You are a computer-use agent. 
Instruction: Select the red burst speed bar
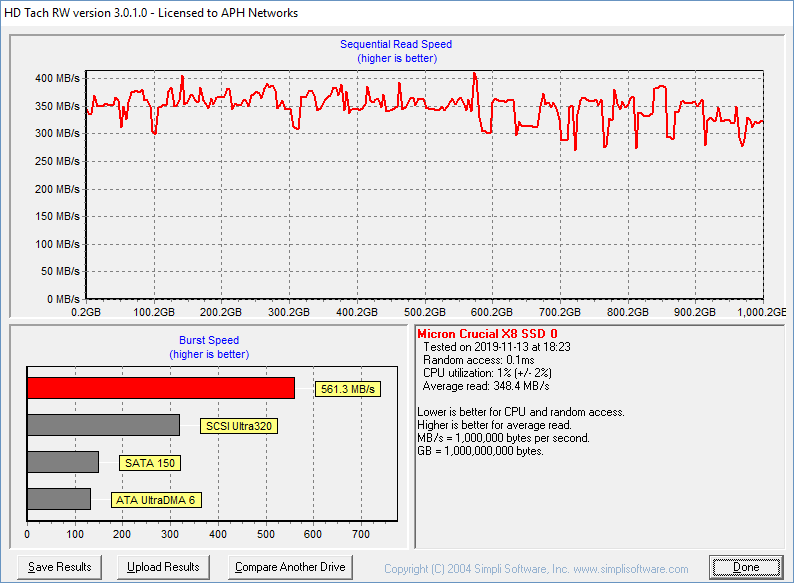pos(160,388)
